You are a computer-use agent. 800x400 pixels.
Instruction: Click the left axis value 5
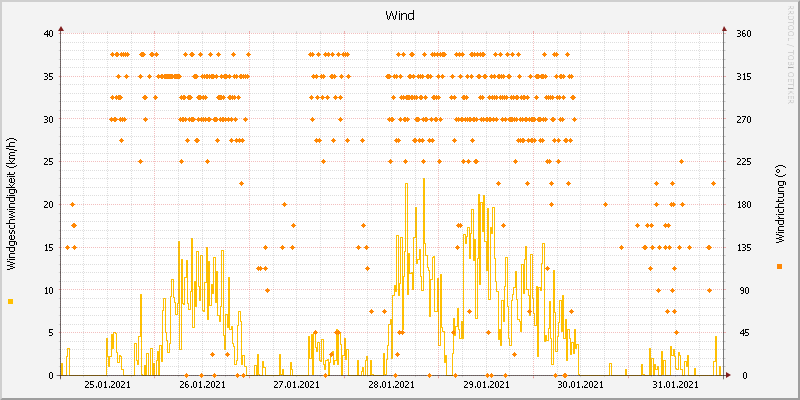[x=51, y=333]
